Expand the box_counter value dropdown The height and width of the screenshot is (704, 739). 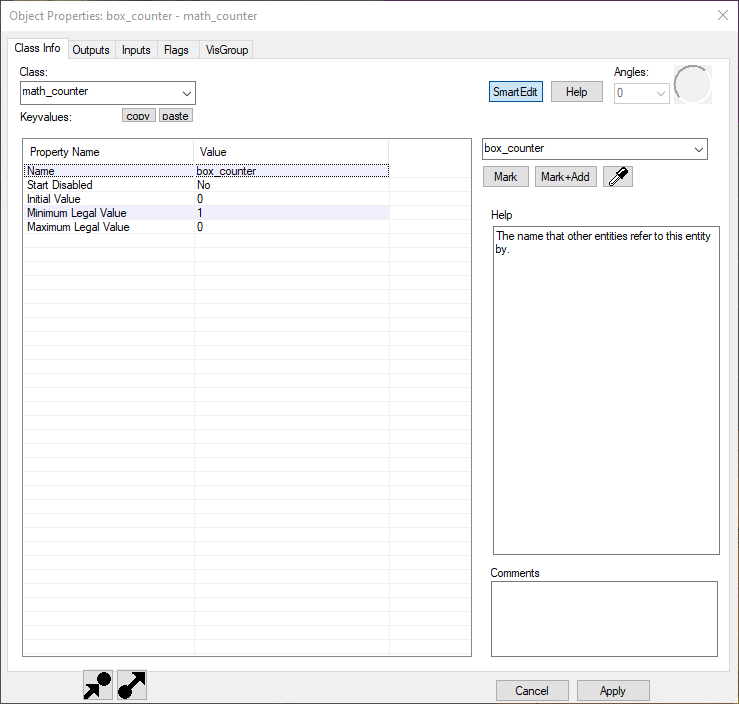[698, 149]
